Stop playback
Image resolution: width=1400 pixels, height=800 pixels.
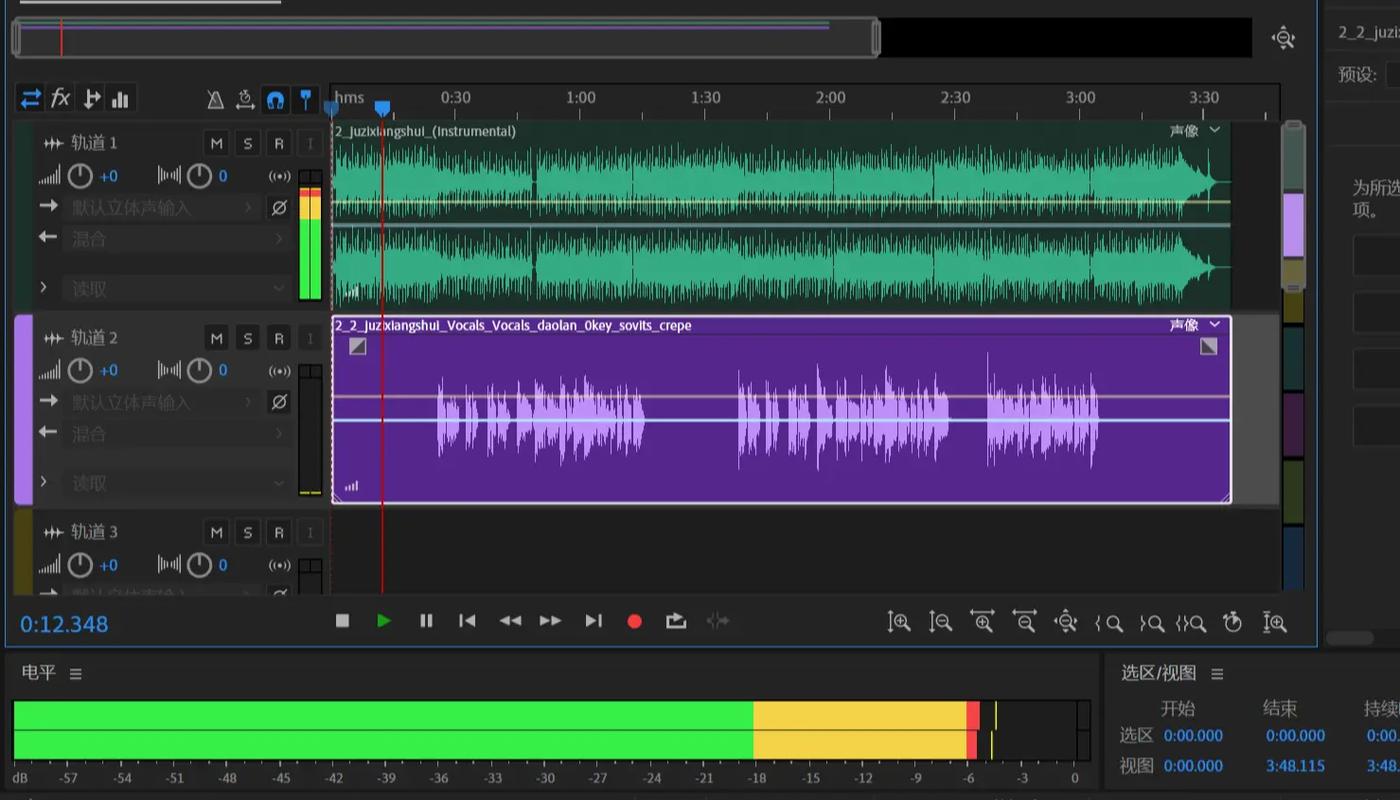pyautogui.click(x=342, y=620)
